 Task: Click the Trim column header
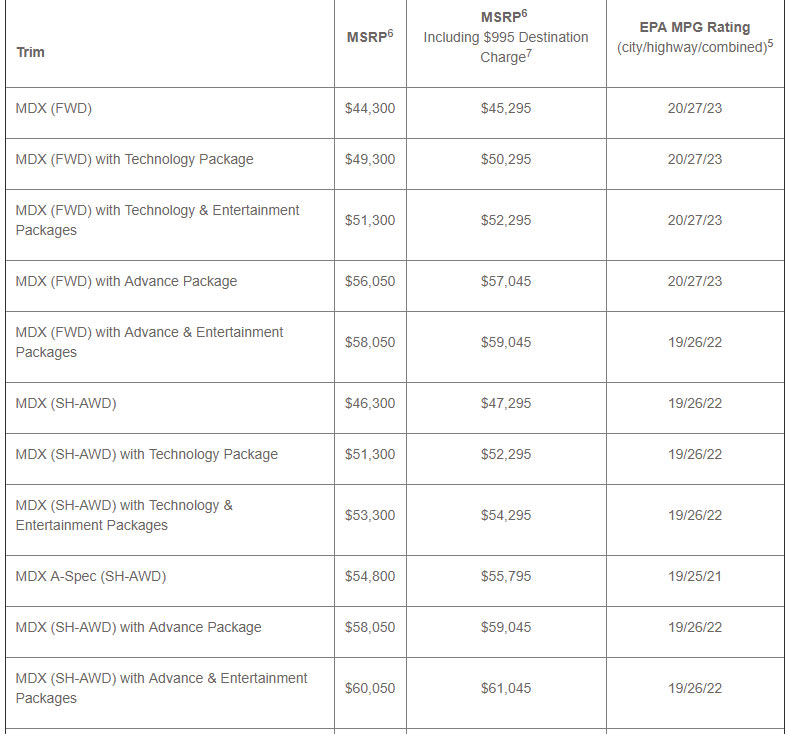point(31,52)
